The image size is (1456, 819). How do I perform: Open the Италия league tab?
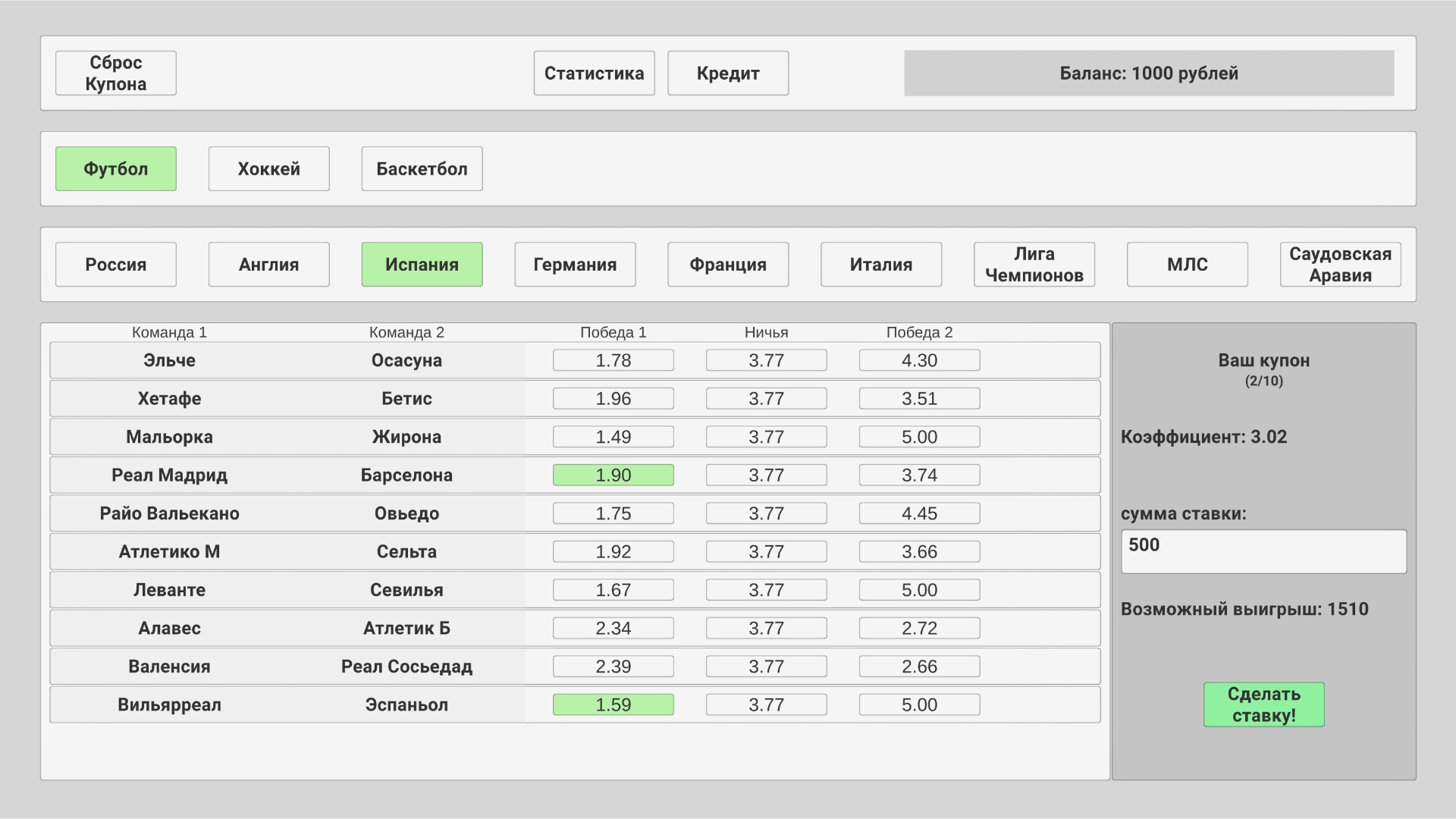(880, 264)
